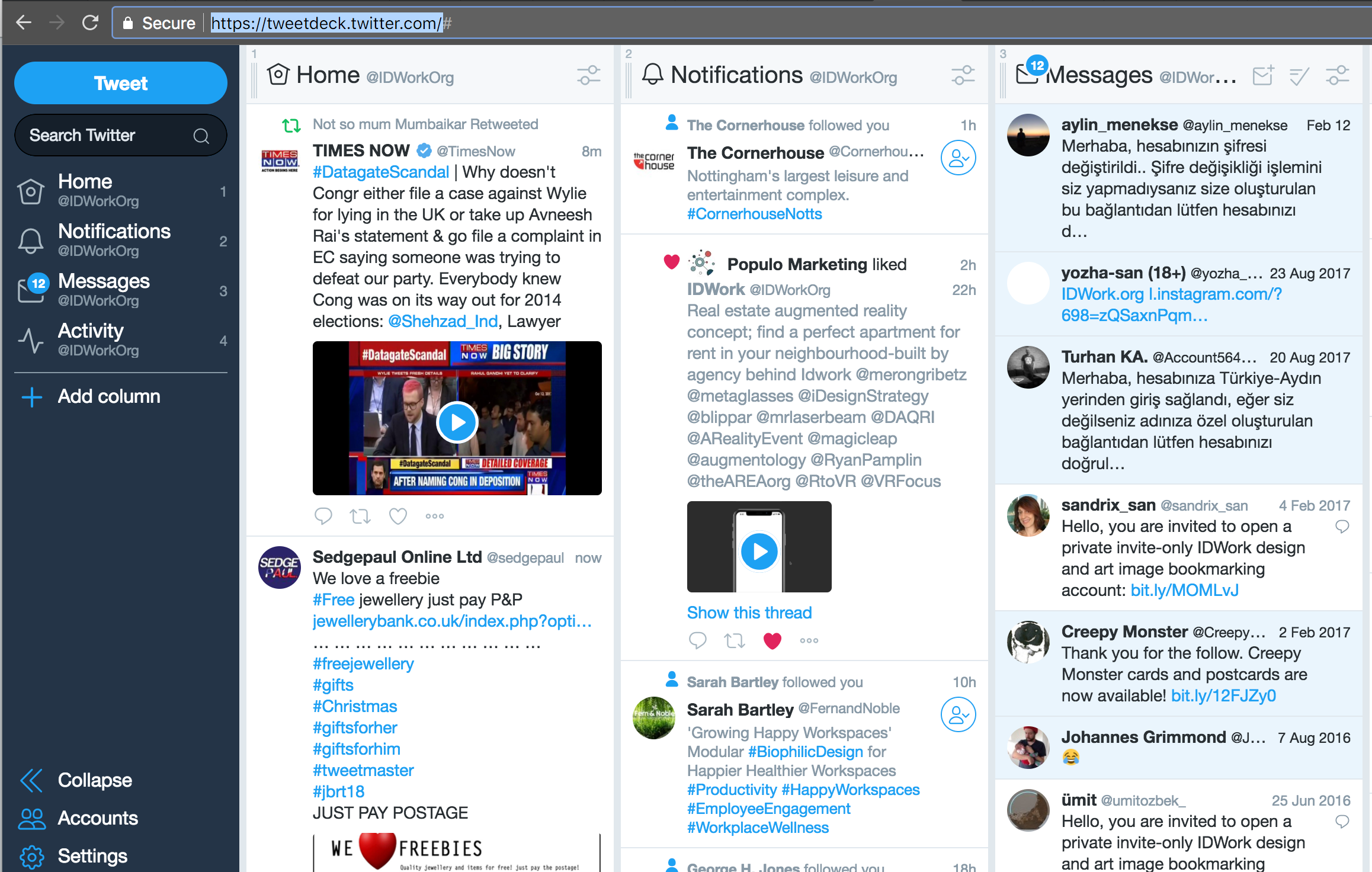Click @Shehzad_Ind mention link
The width and height of the screenshot is (1372, 872).
[x=443, y=321]
